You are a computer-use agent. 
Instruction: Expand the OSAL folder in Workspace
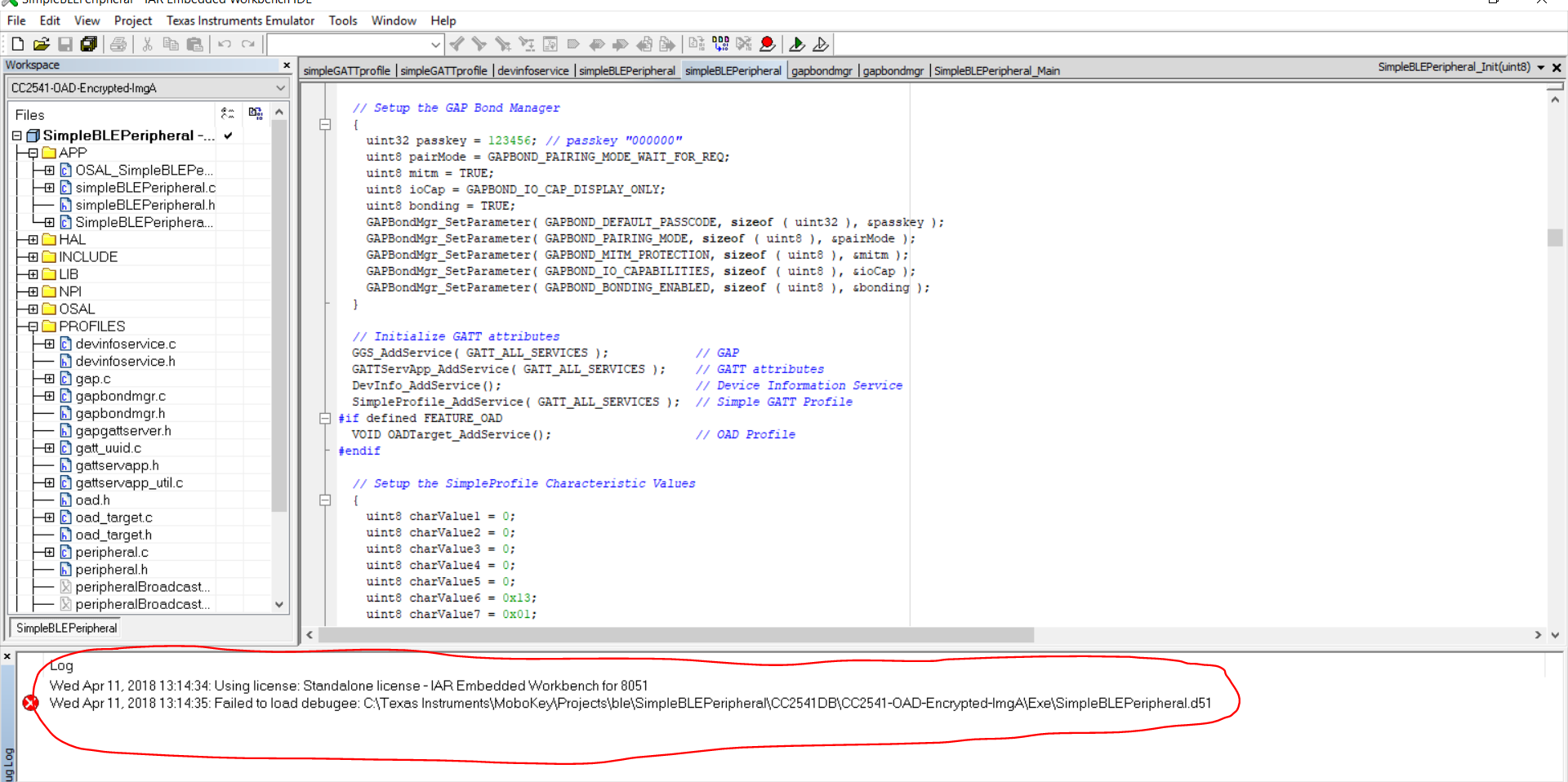tap(31, 309)
